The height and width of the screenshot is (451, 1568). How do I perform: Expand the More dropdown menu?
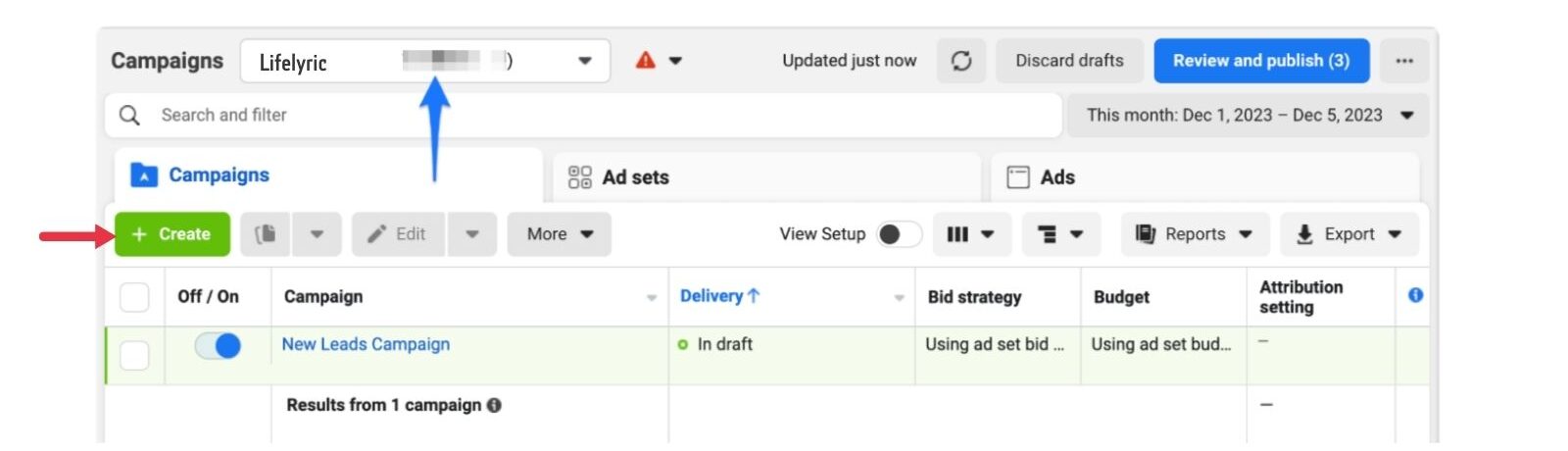[x=559, y=234]
